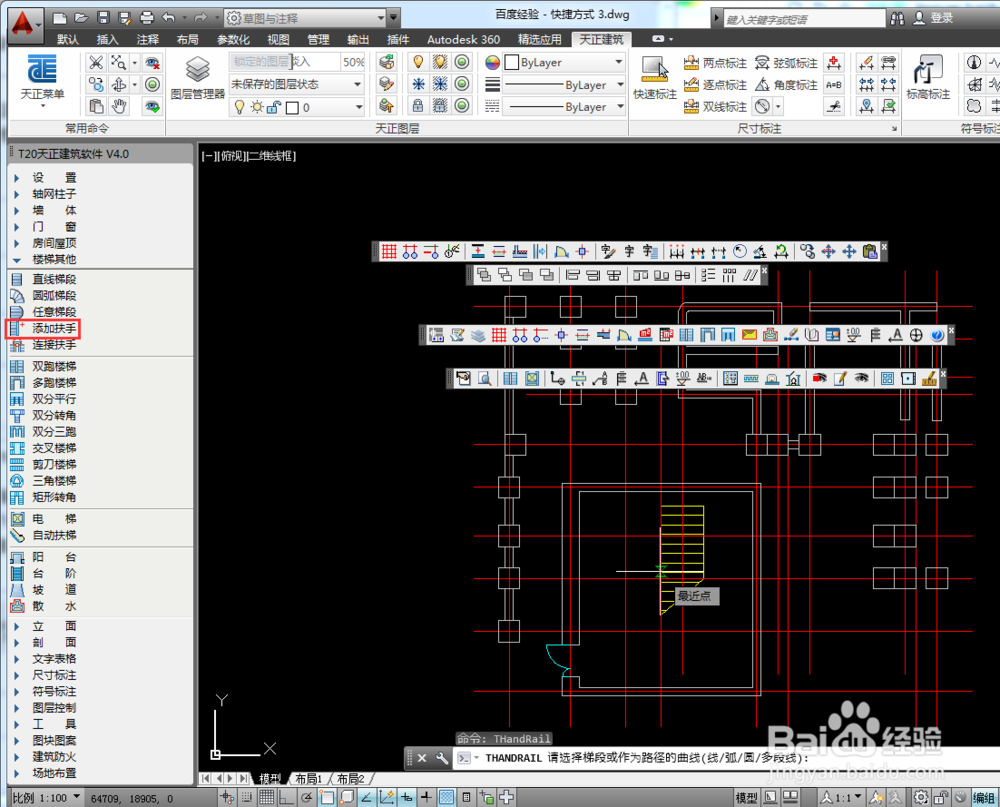Switch to the 布局1 layout tab

coord(309,778)
